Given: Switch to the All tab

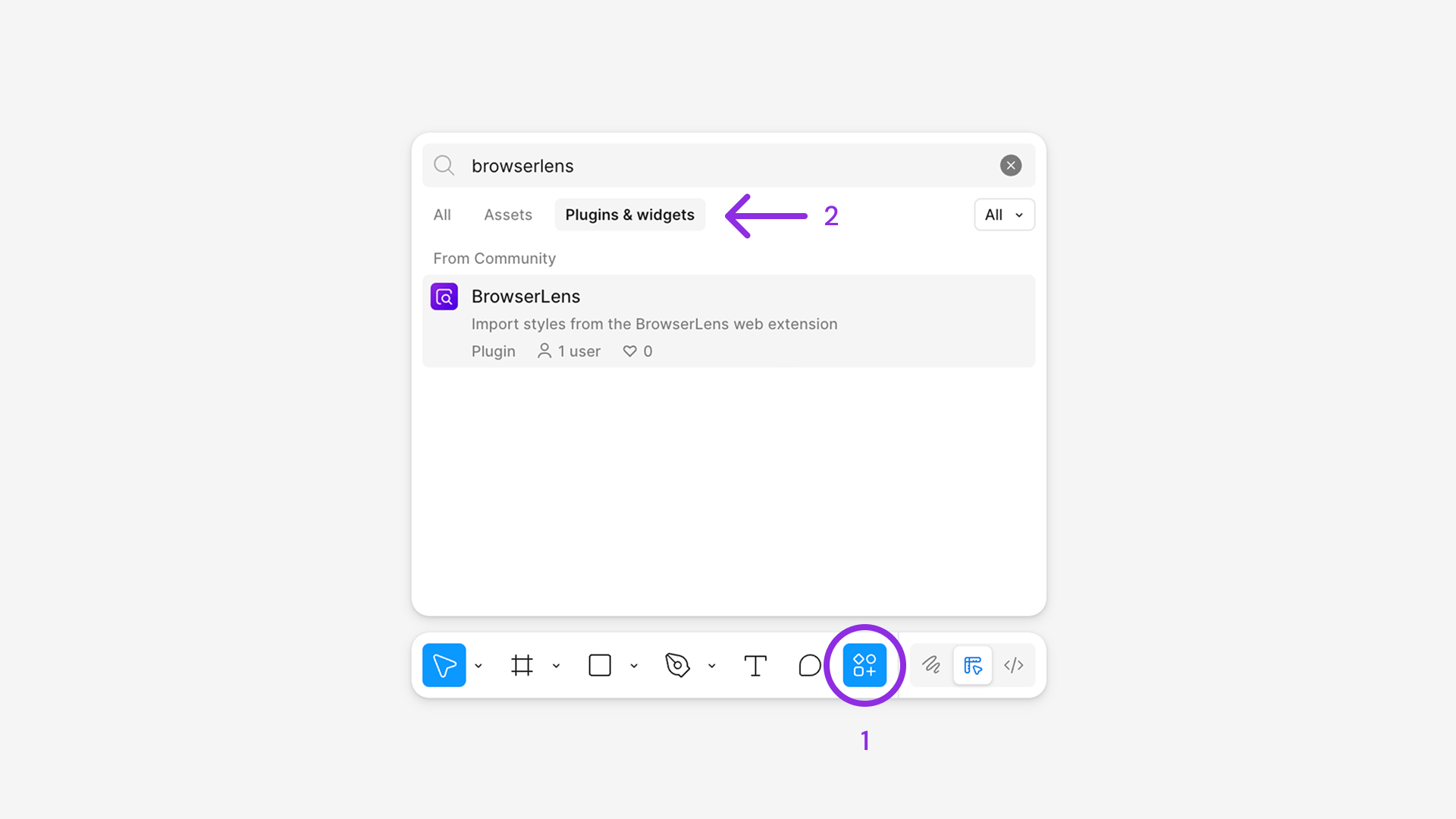Looking at the screenshot, I should coord(442,215).
